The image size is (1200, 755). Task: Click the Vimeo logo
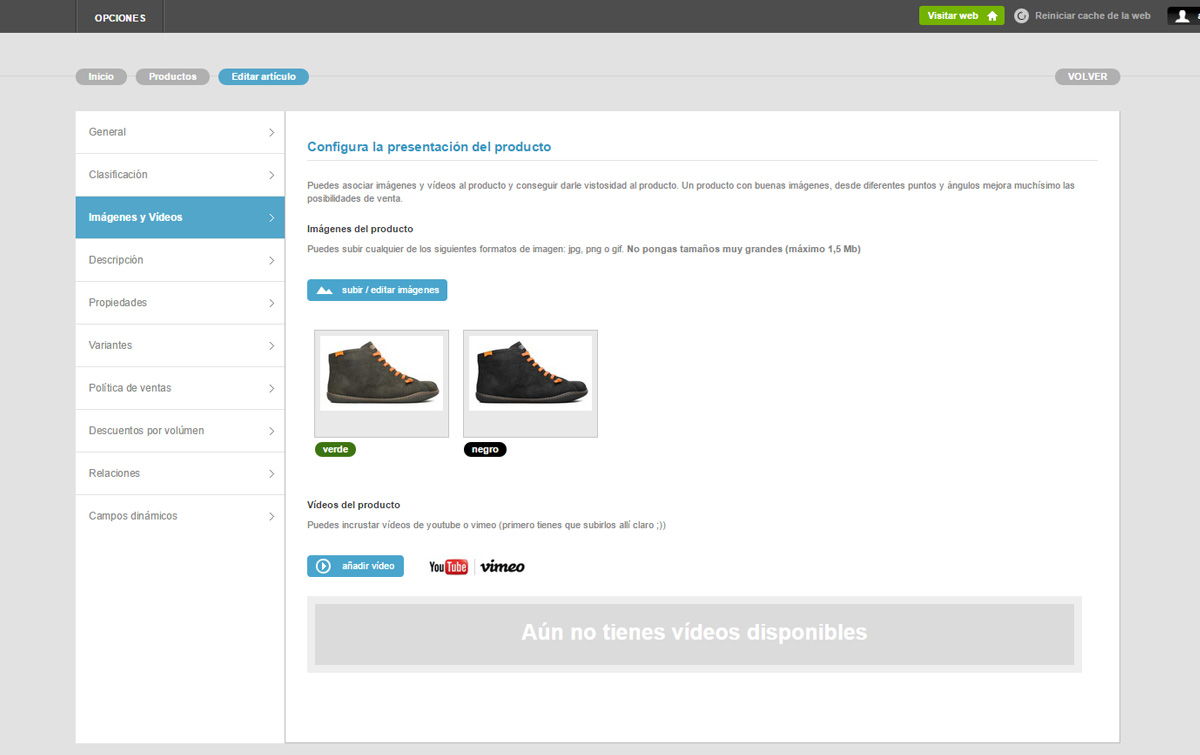click(x=502, y=567)
